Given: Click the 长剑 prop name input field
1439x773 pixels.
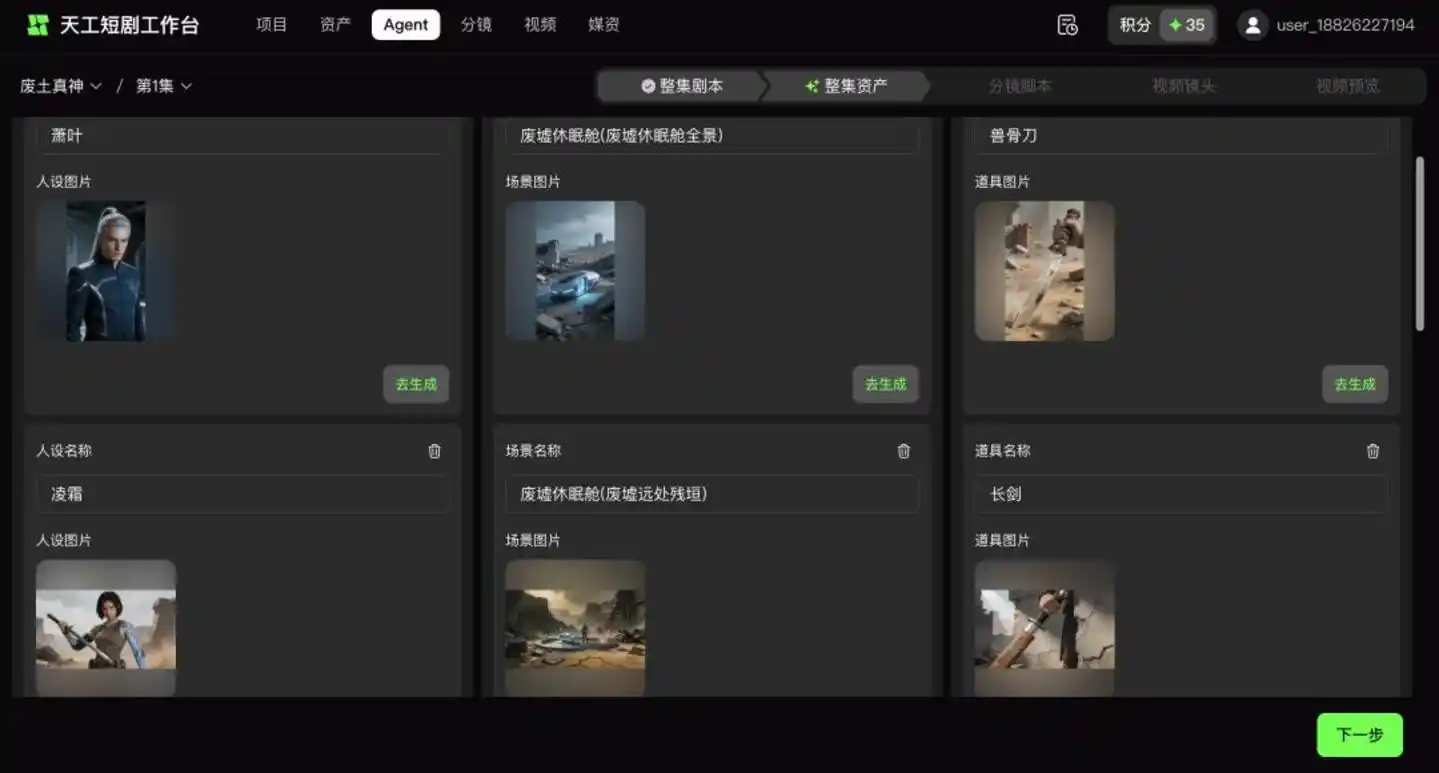Looking at the screenshot, I should (x=1181, y=494).
